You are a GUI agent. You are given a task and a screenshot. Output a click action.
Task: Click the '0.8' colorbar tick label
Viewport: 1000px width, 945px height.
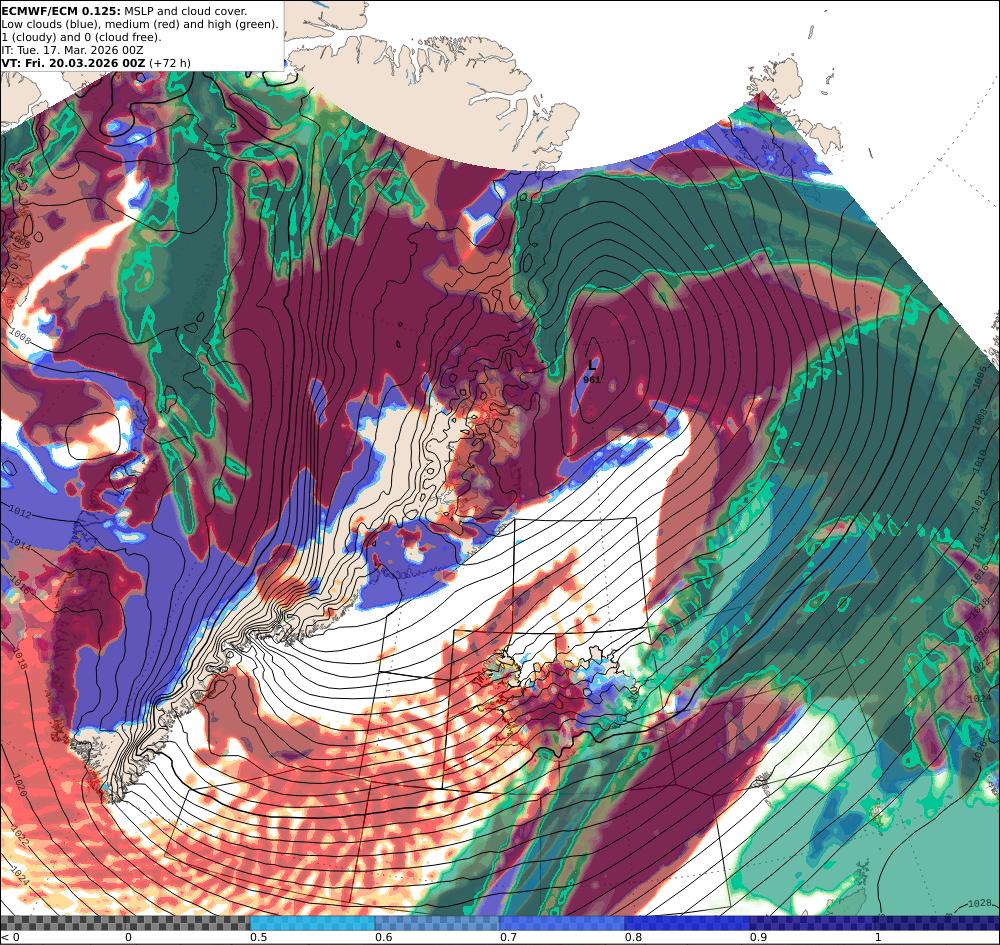tap(633, 937)
